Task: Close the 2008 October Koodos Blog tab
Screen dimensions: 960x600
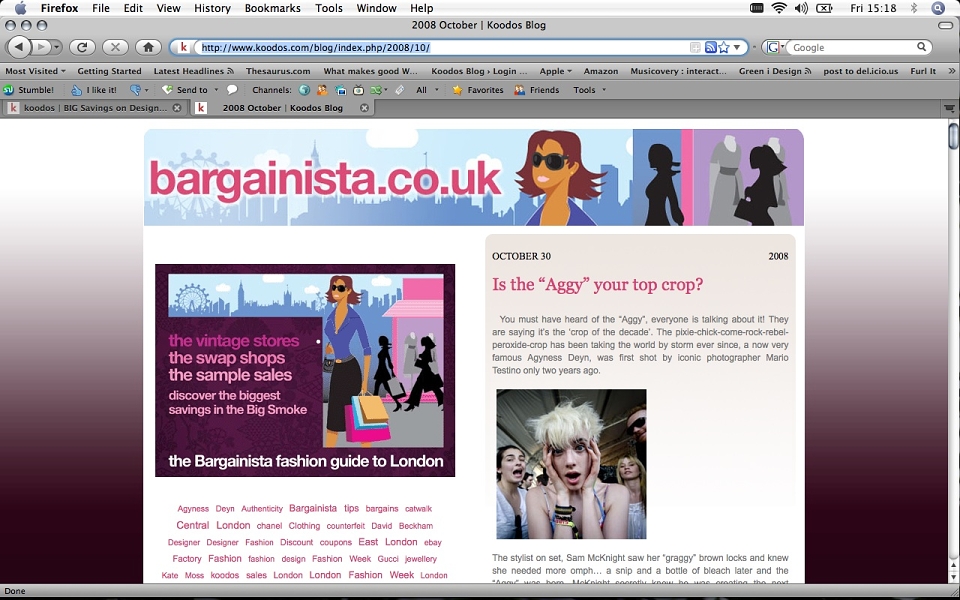Action: click(364, 108)
